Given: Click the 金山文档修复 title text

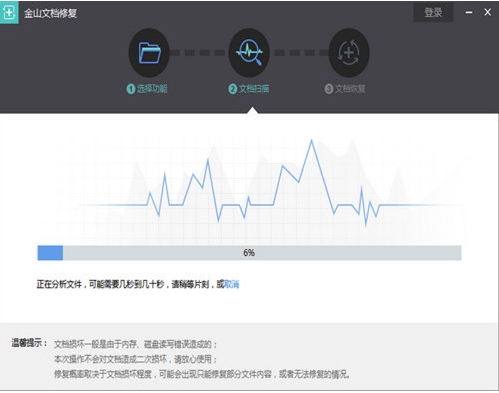Looking at the screenshot, I should click(x=50, y=13).
